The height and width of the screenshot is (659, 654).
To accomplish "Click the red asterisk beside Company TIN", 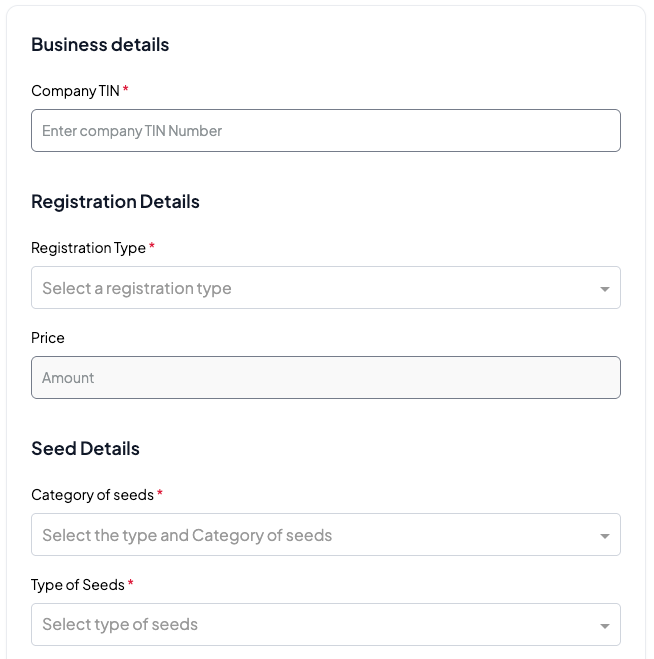I will tap(126, 90).
